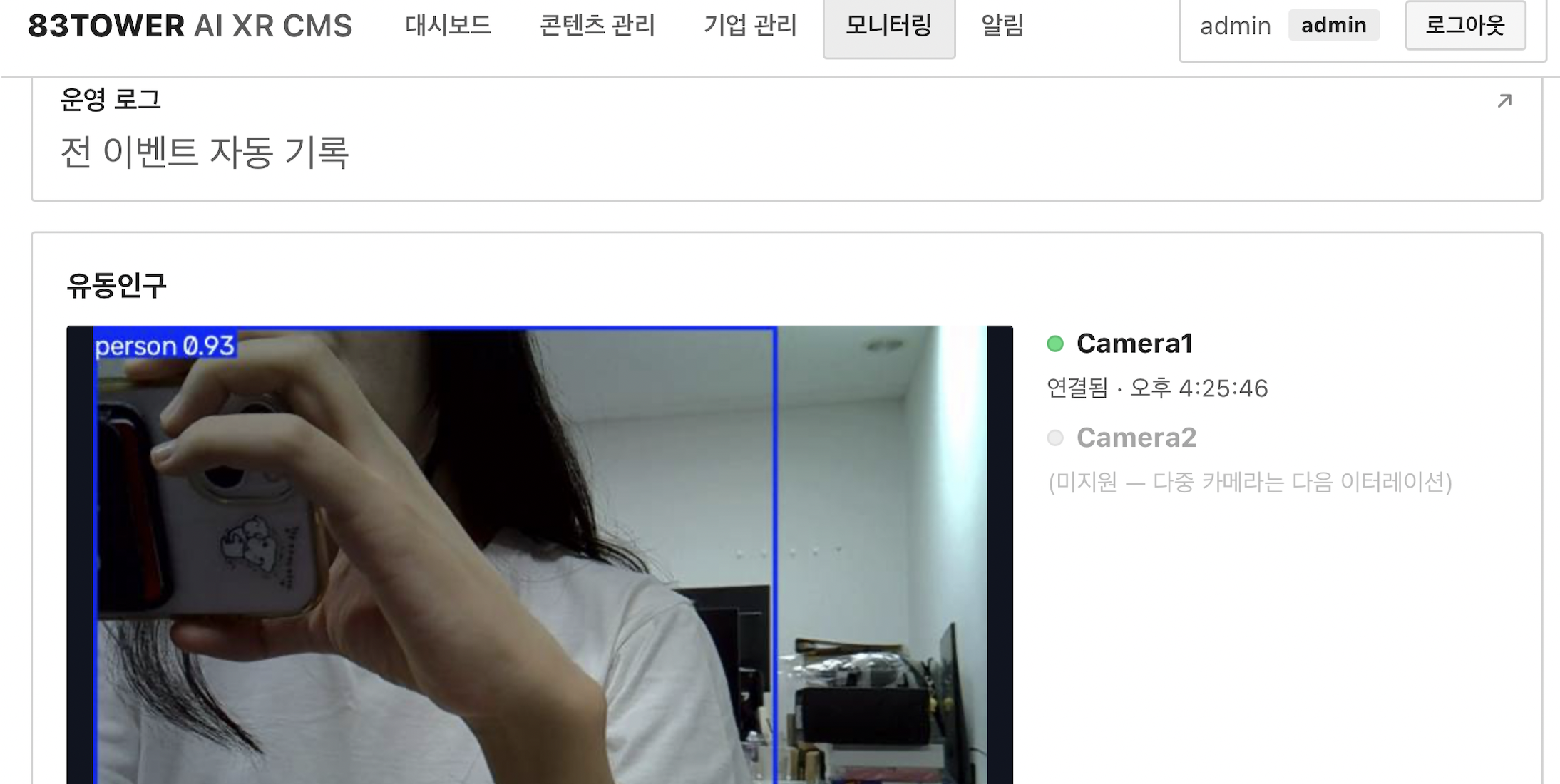Screen dimensions: 1560x784
Task: Click the 전 이벤트 자동 기록 text
Action: [x=205, y=153]
